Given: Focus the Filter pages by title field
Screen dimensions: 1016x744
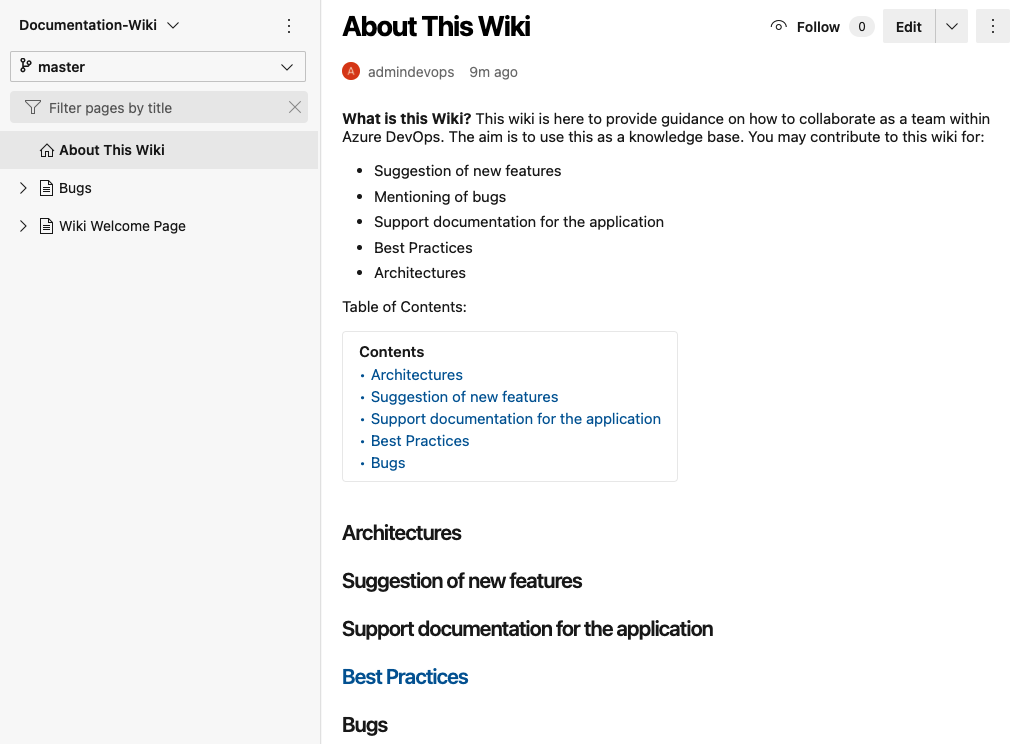Looking at the screenshot, I should 160,108.
